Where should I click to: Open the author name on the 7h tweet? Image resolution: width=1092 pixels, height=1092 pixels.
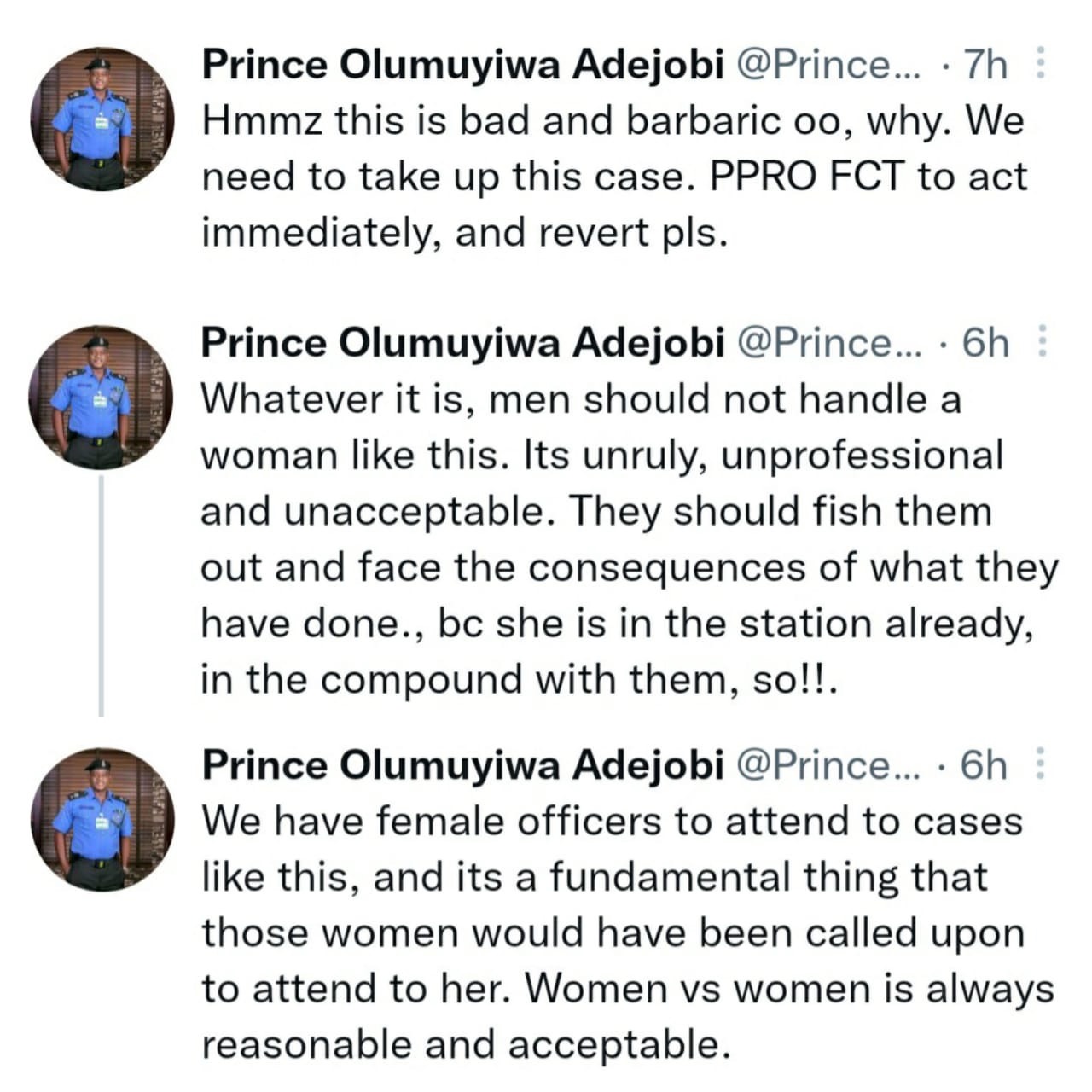(x=462, y=66)
